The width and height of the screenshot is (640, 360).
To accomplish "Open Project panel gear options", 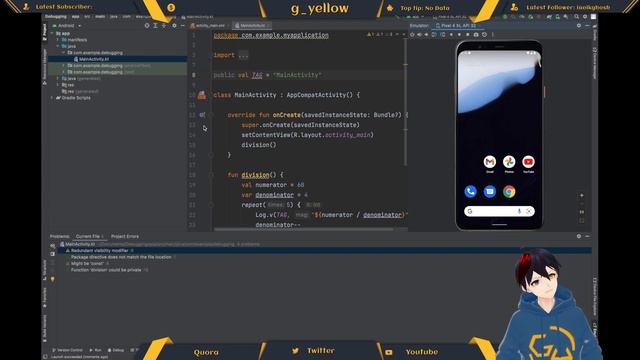I will (174, 25).
